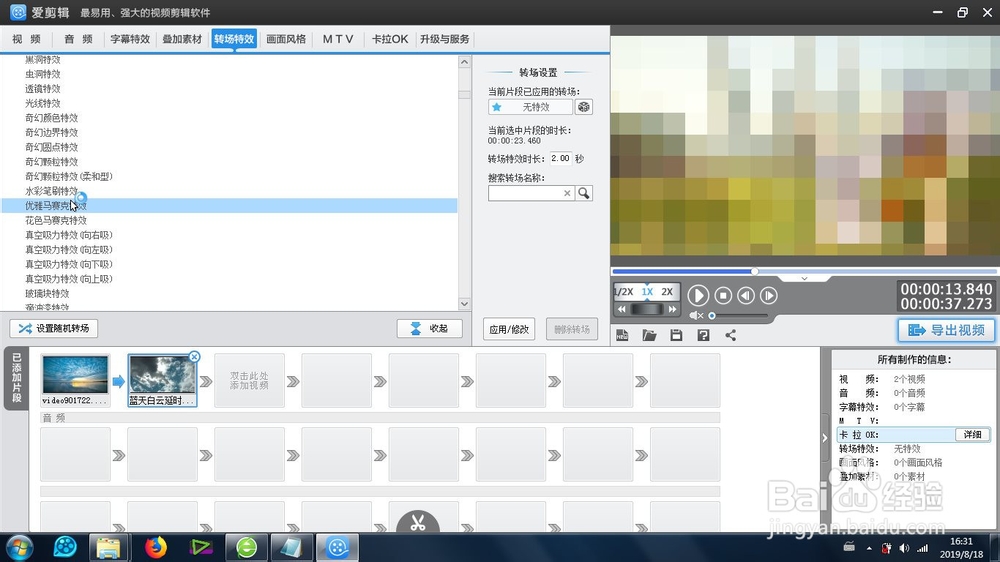Viewport: 1000px width, 562px height.
Task: Open the 升级与服务 tab
Action: pos(445,39)
